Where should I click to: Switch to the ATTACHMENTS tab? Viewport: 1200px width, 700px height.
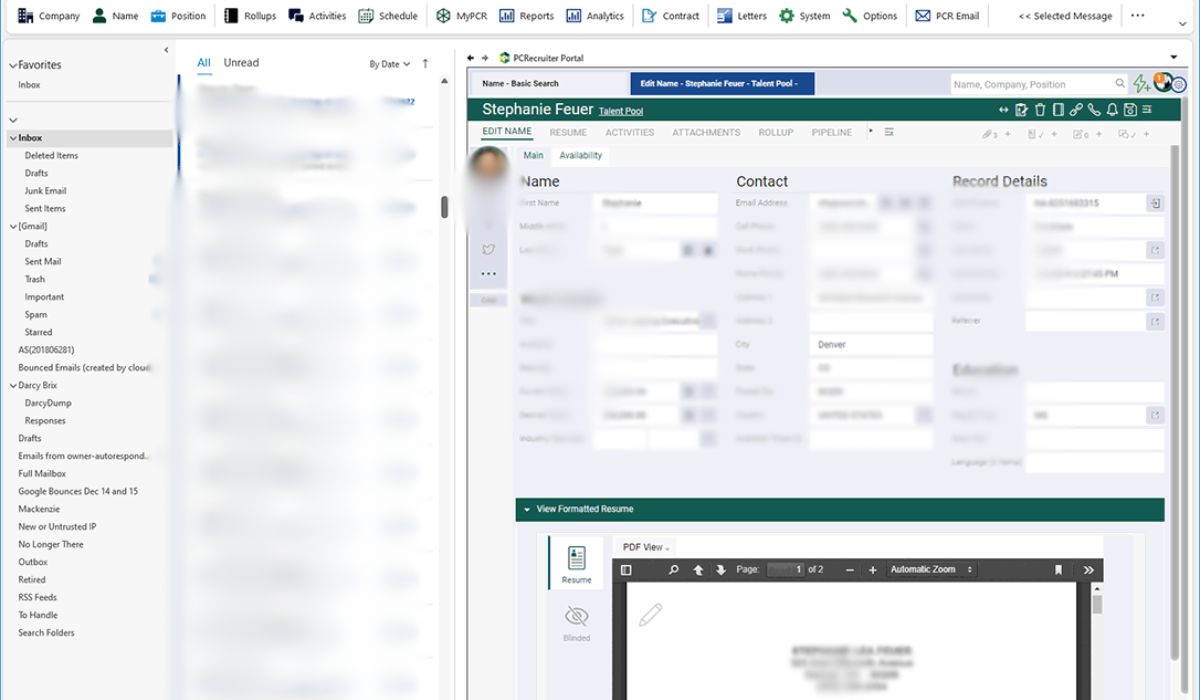pos(706,132)
